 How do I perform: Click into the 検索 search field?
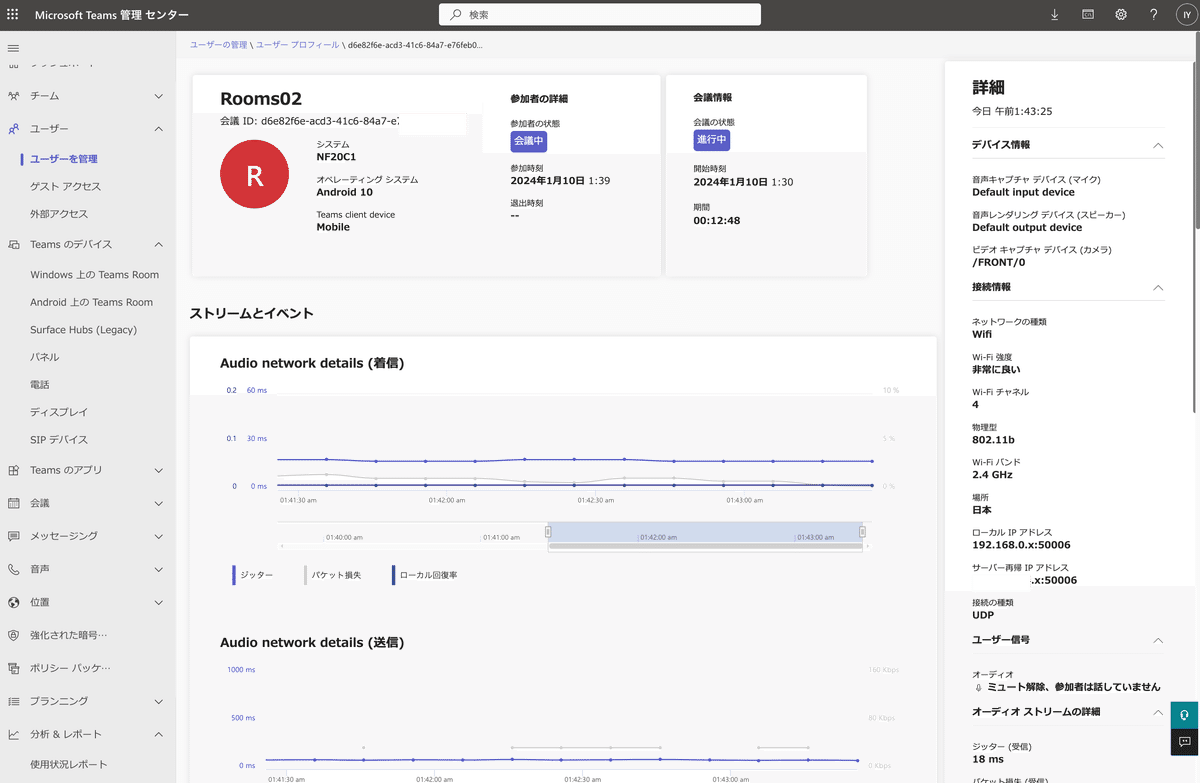600,15
